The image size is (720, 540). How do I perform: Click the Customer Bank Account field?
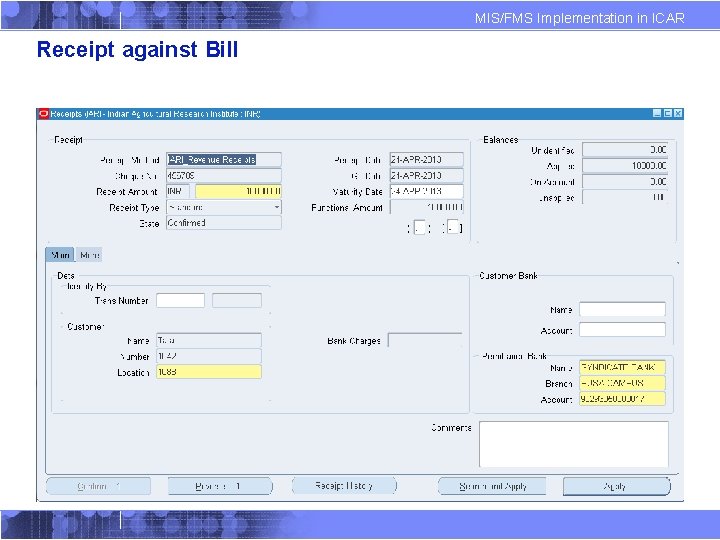point(622,330)
